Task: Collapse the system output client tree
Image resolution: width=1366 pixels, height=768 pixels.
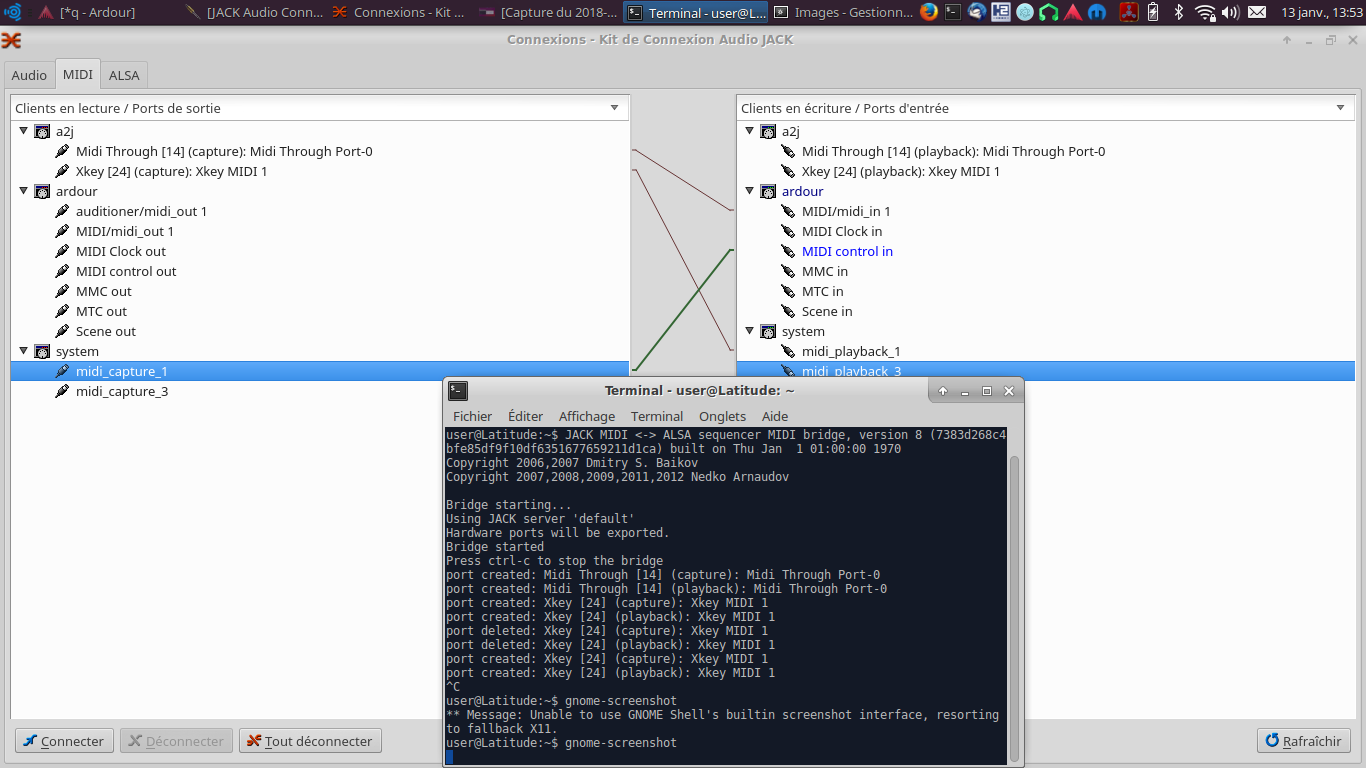Action: (x=24, y=351)
